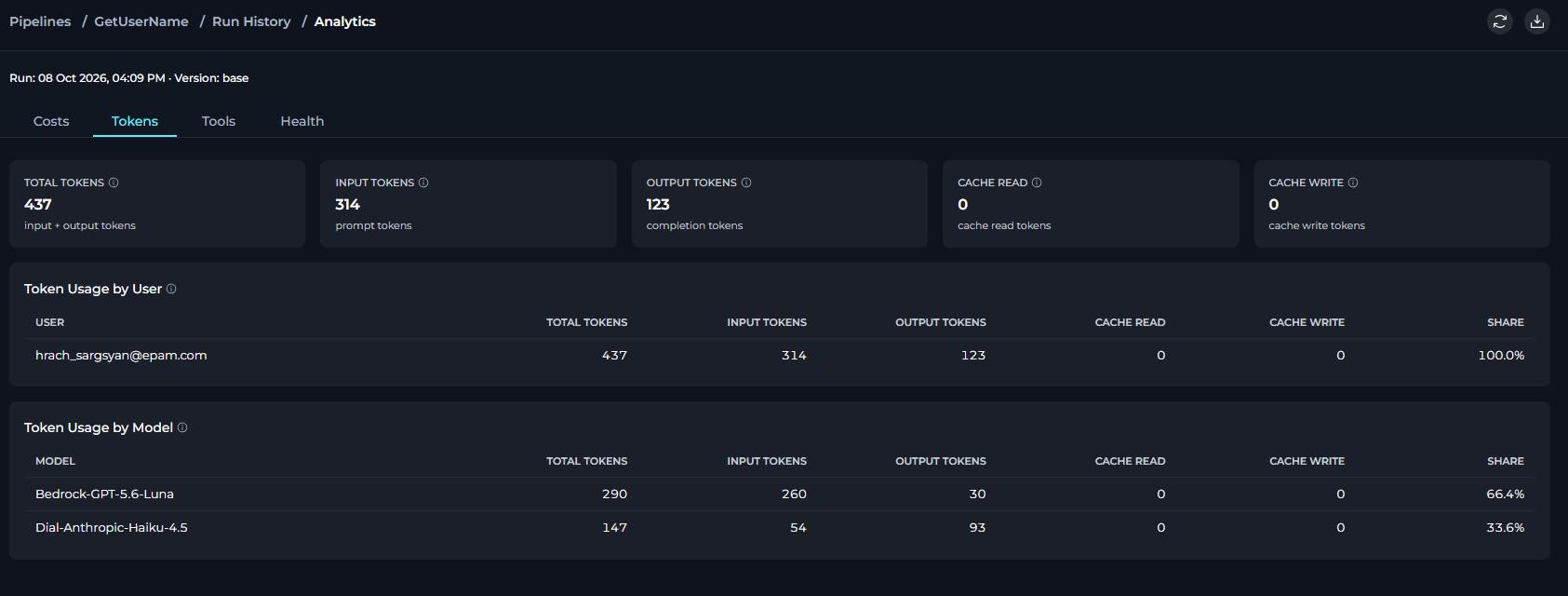The image size is (1568, 596).
Task: Navigate to Pipelines breadcrumb
Action: tap(40, 21)
